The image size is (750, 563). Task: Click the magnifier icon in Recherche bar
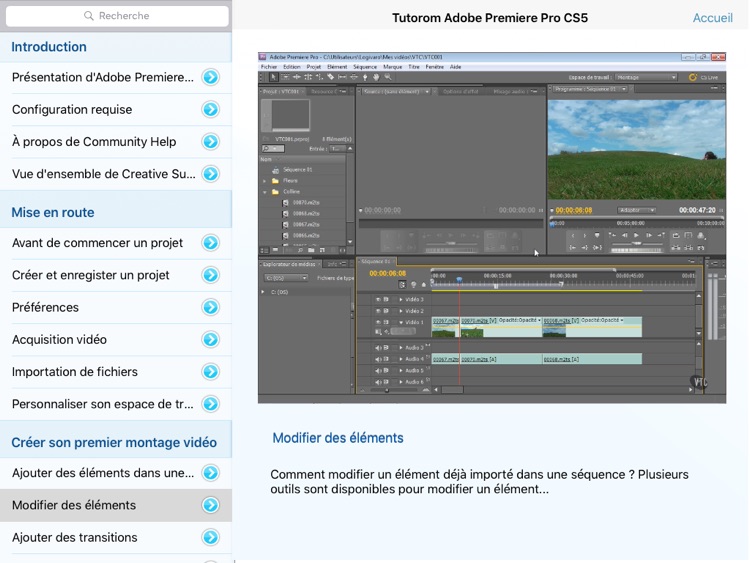pyautogui.click(x=88, y=16)
